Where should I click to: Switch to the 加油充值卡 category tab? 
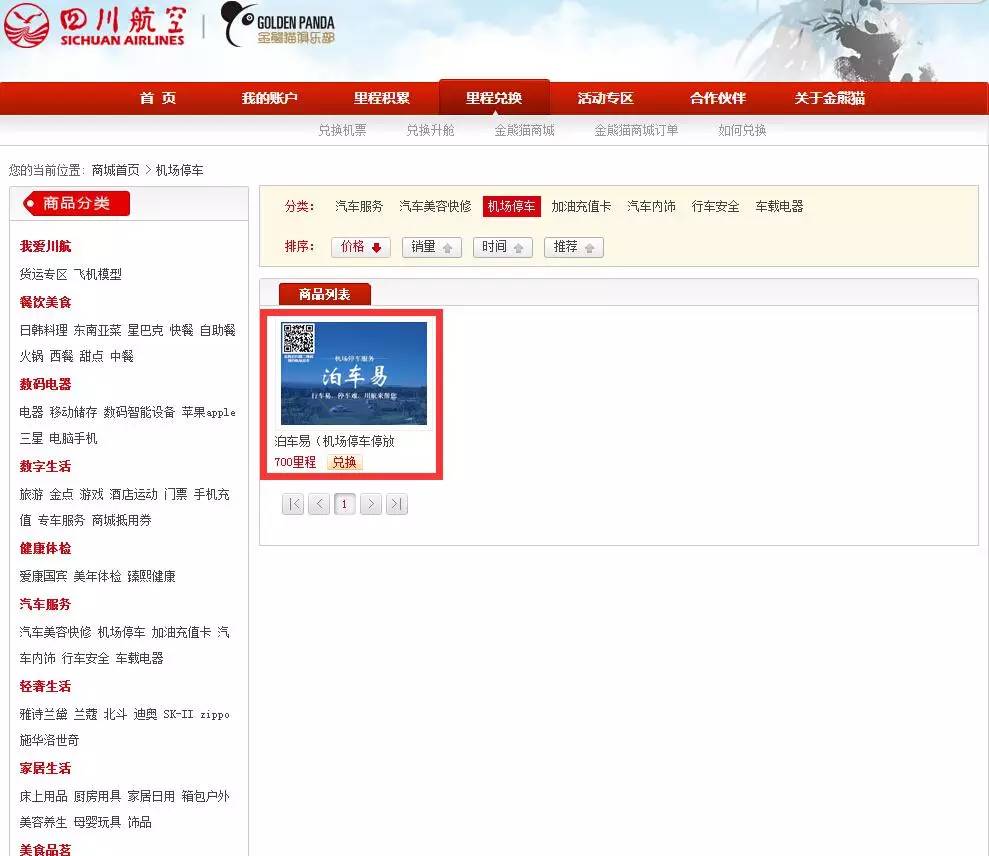pos(577,206)
